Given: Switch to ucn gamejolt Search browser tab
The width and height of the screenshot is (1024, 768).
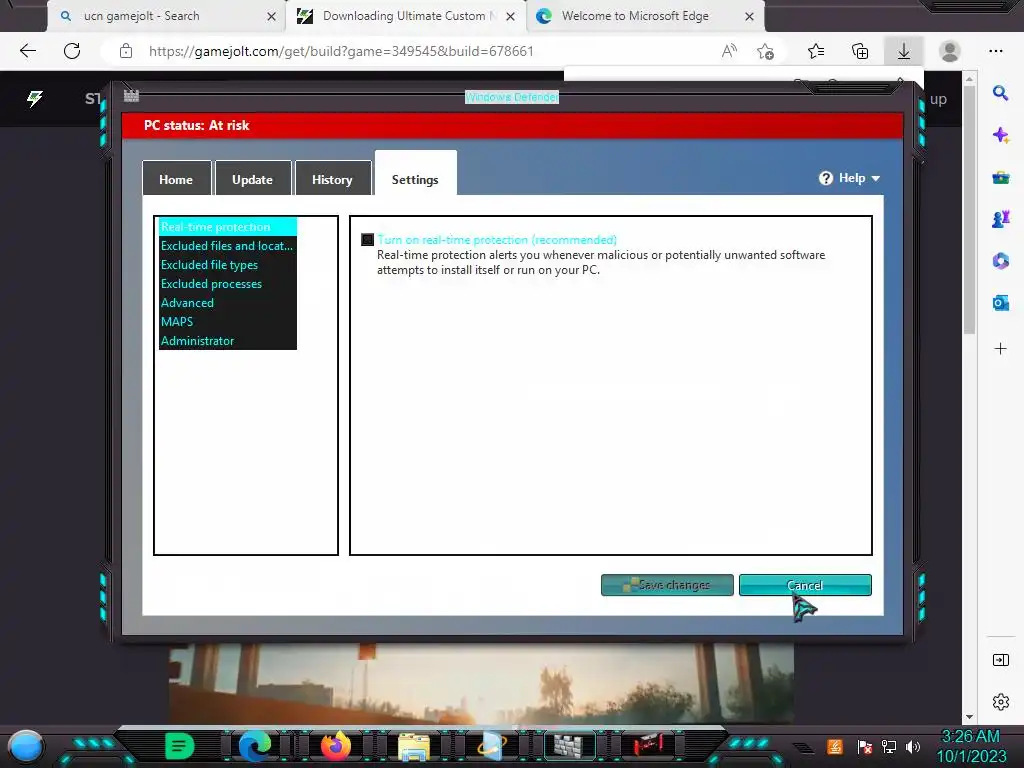Looking at the screenshot, I should tap(167, 16).
